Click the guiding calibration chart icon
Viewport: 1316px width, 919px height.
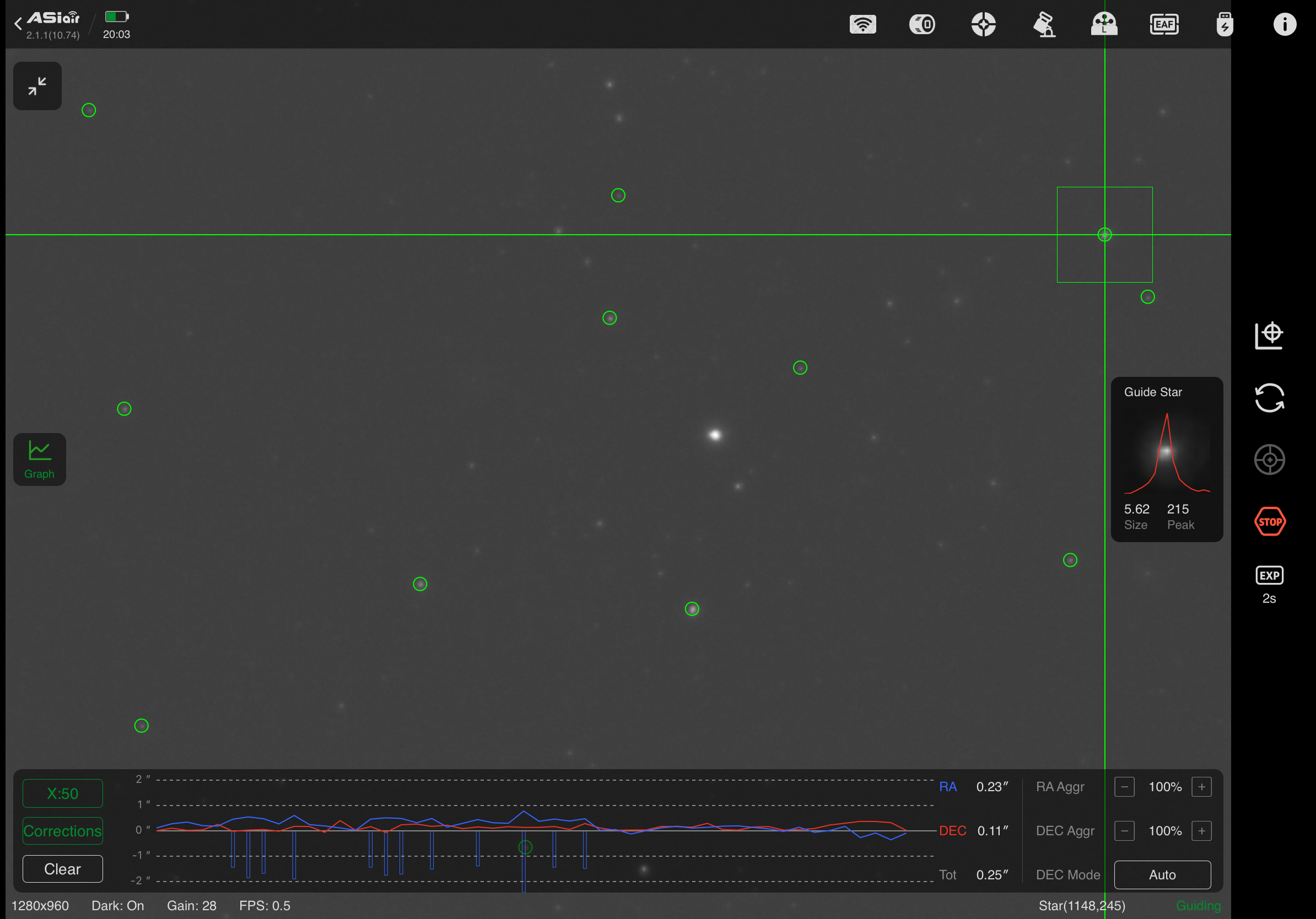coord(1269,336)
